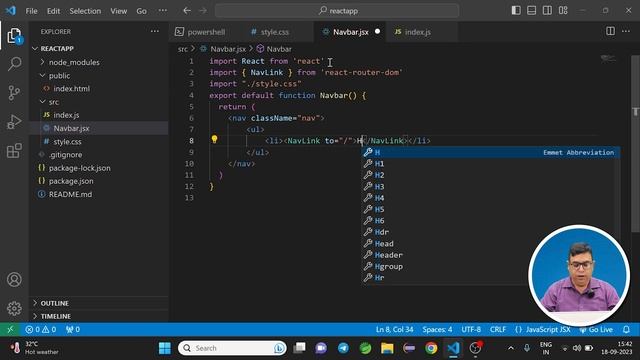This screenshot has height=360, width=640.
Task: Open .gitignore in the explorer
Action: [65, 155]
